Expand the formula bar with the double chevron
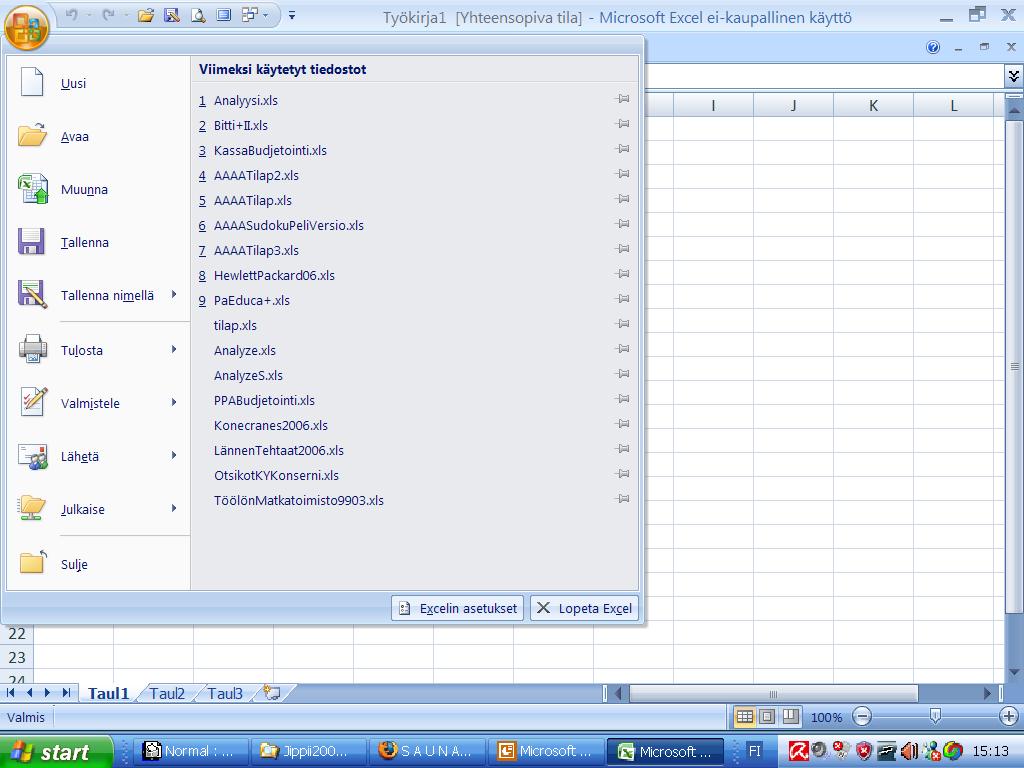The height and width of the screenshot is (768, 1024). coord(1014,76)
